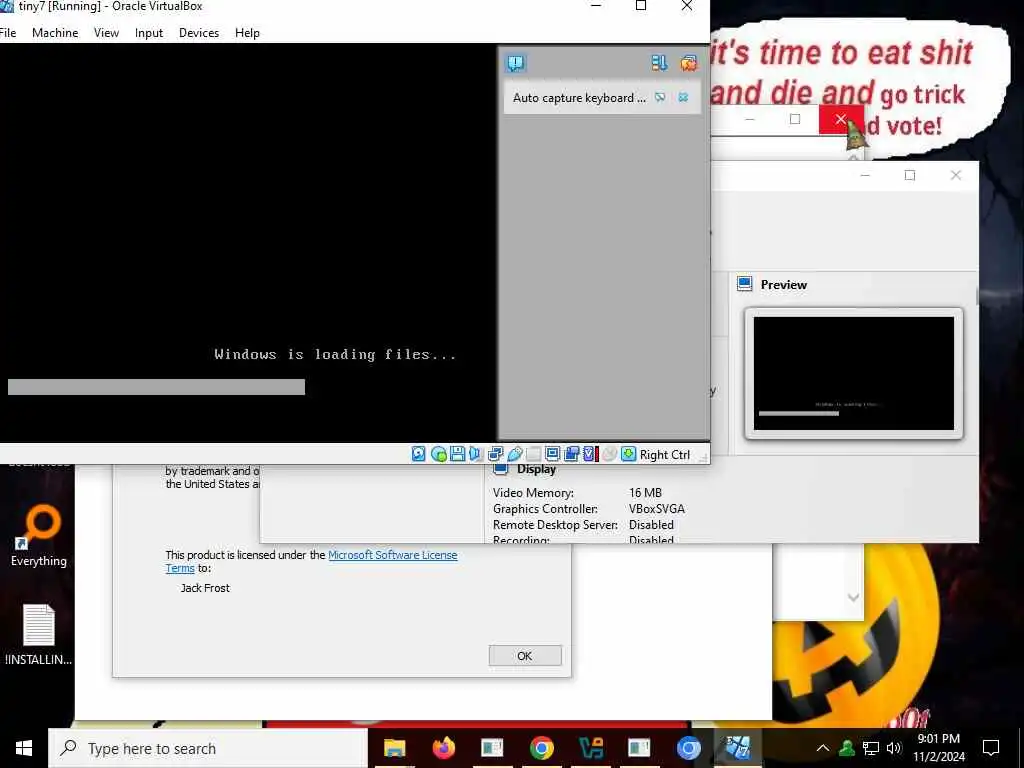Click the hard disk activity status icon
The width and height of the screenshot is (1024, 768).
419,454
